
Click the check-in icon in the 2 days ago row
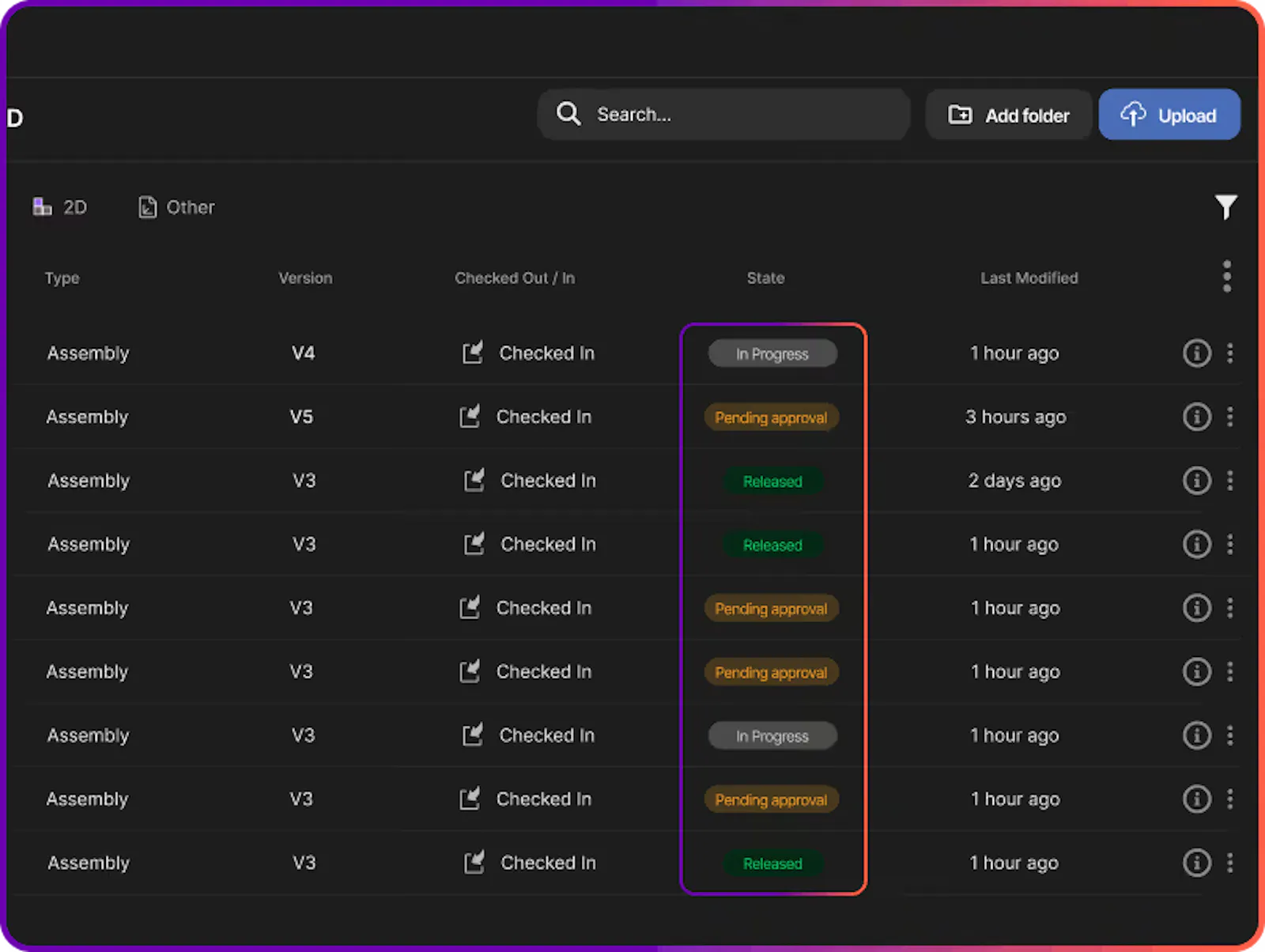pyautogui.click(x=474, y=480)
